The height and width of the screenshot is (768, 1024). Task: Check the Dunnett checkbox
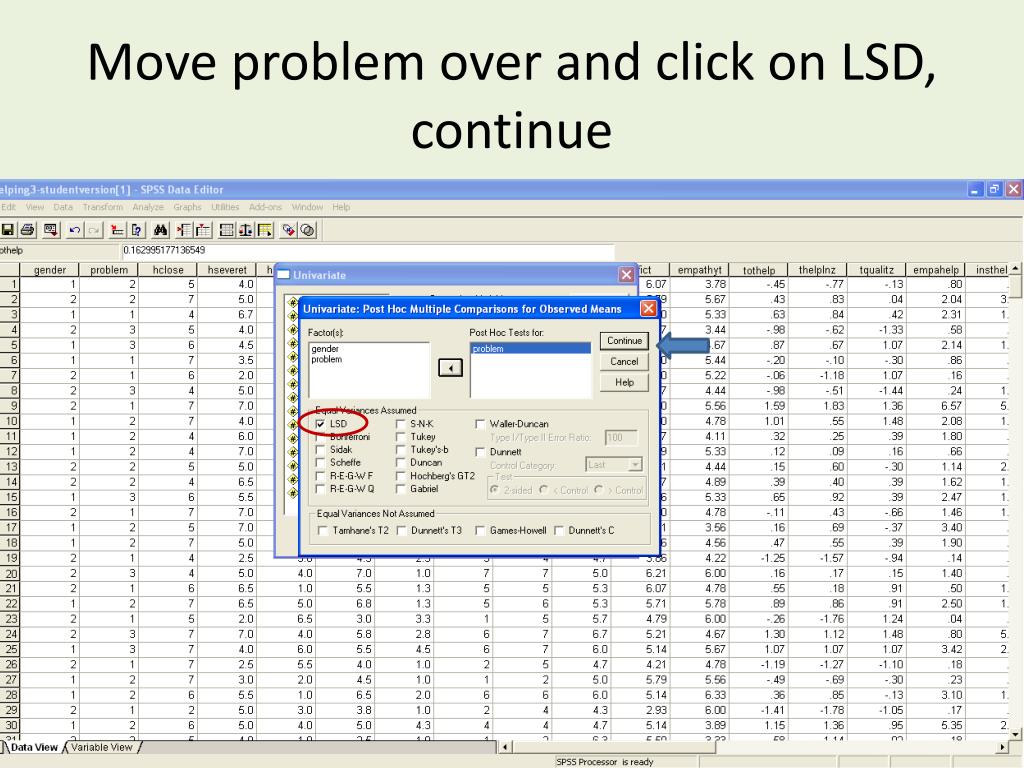click(480, 452)
